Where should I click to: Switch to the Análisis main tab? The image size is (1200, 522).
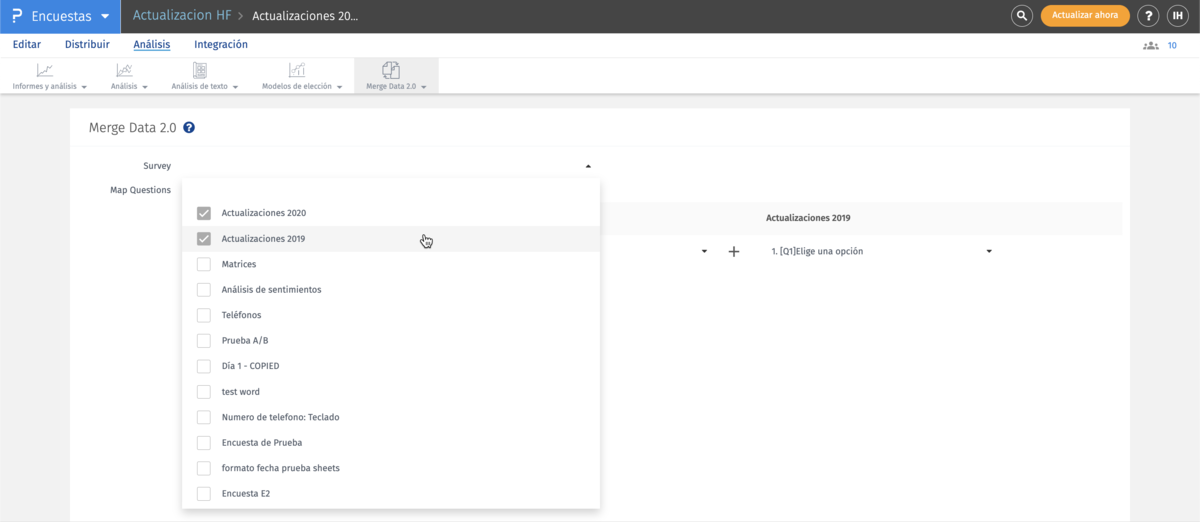point(152,45)
